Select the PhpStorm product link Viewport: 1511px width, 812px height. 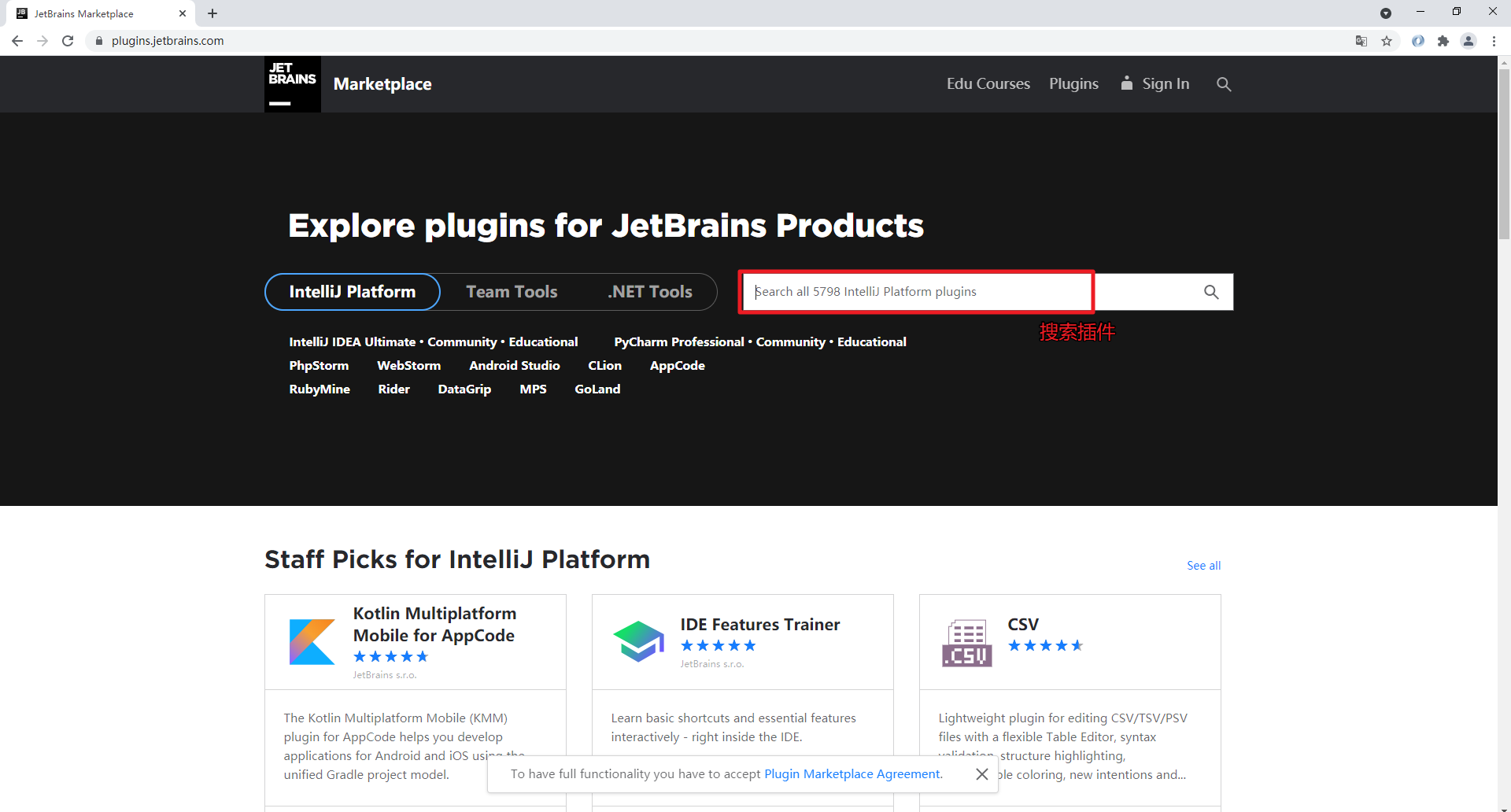coord(319,366)
